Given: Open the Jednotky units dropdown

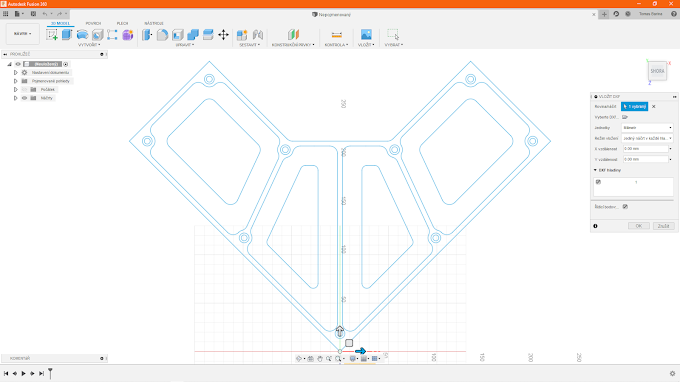Looking at the screenshot, I should [647, 127].
